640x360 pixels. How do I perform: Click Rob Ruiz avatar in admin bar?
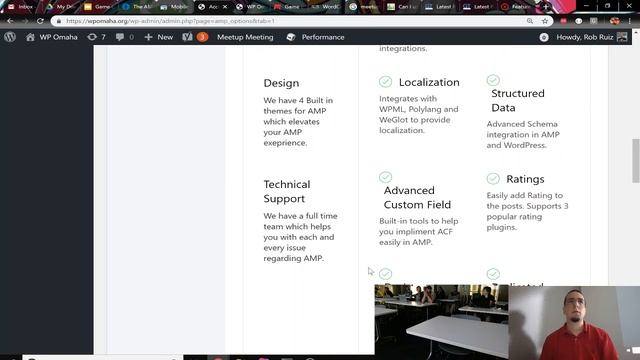622,37
